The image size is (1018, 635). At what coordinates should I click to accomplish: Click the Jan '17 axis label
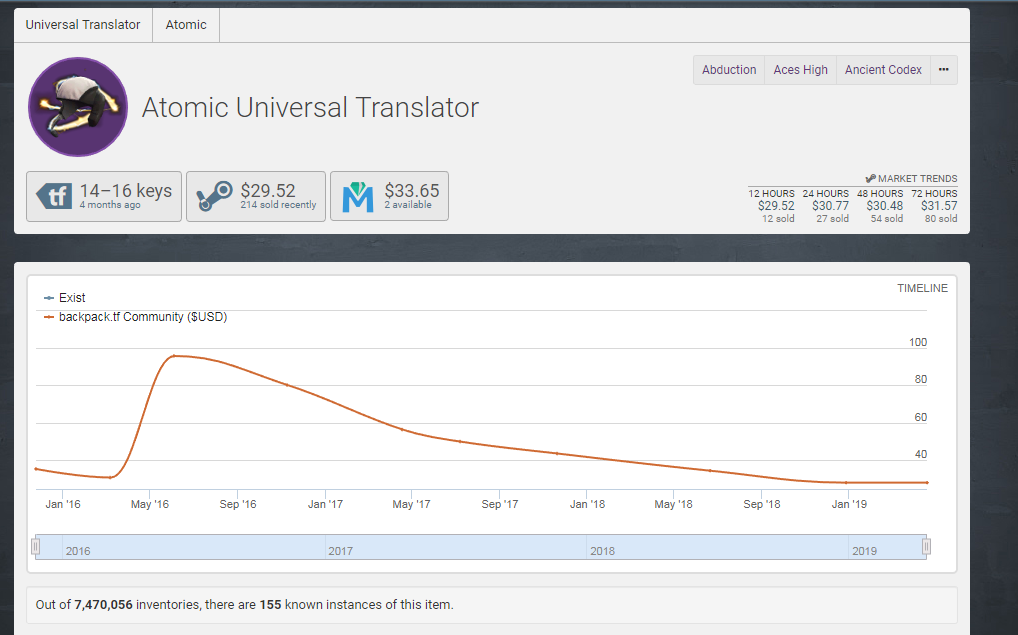[x=325, y=504]
